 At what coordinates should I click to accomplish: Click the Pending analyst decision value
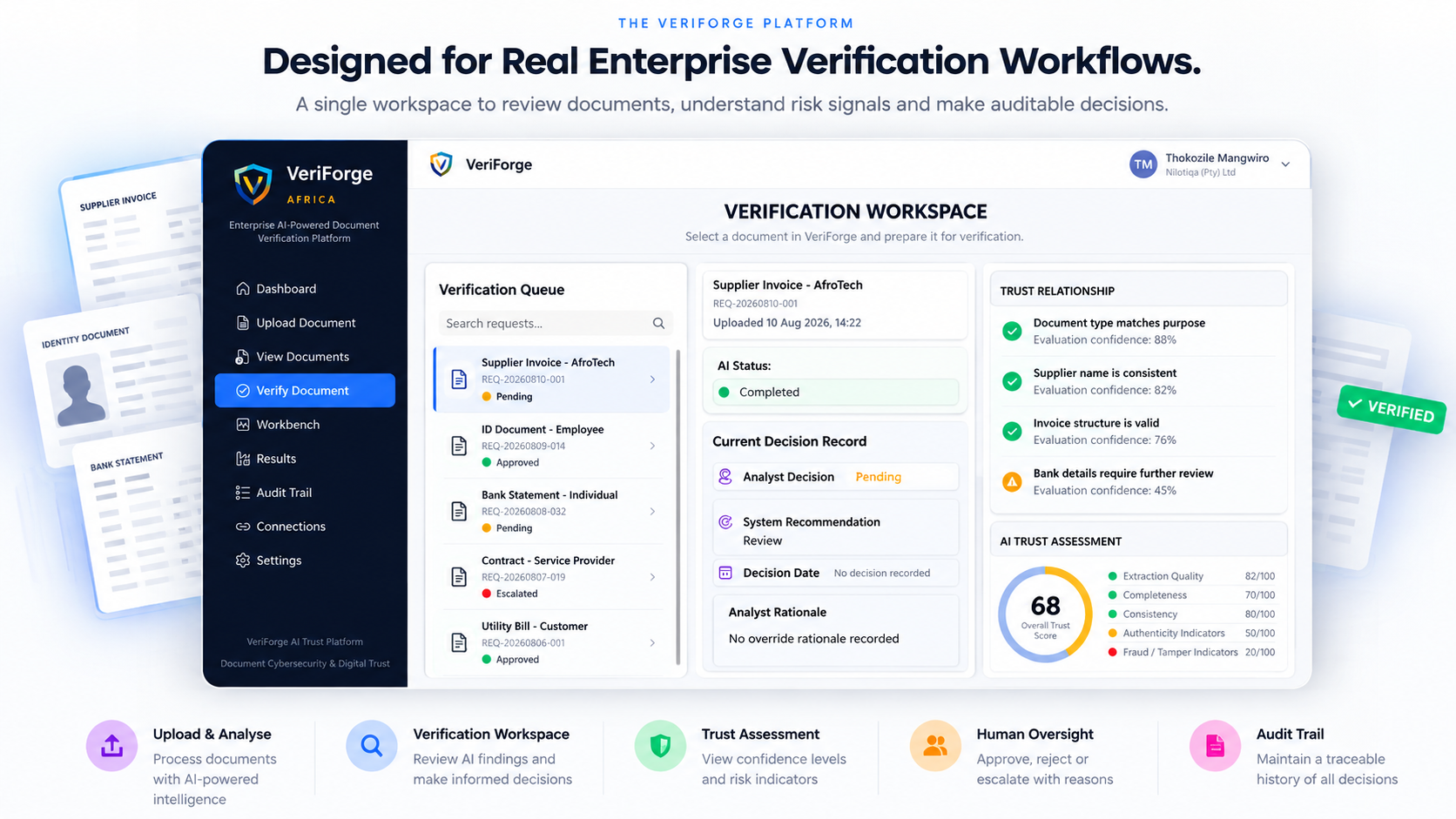pos(879,477)
